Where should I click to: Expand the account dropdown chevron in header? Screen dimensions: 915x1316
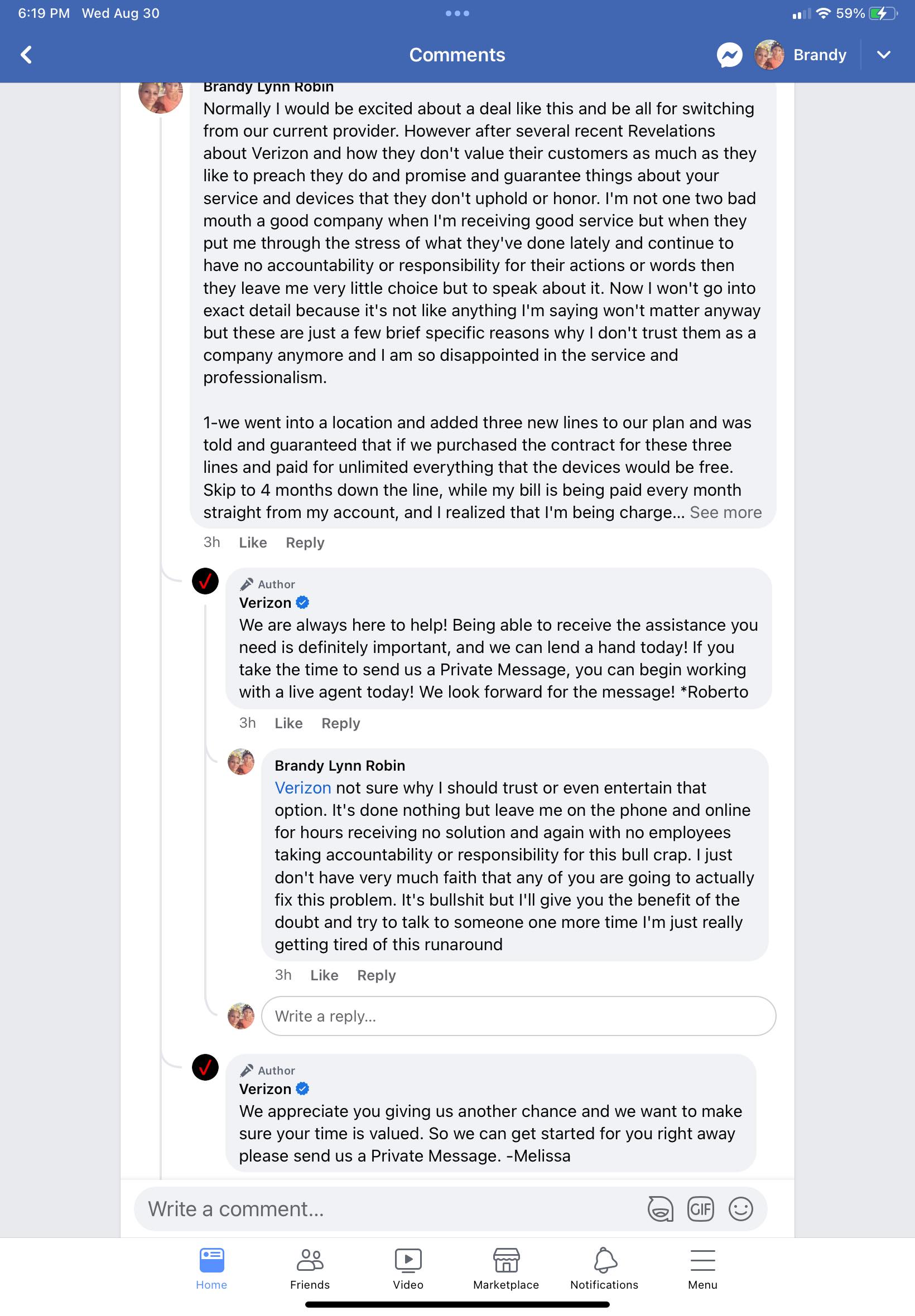click(x=883, y=55)
